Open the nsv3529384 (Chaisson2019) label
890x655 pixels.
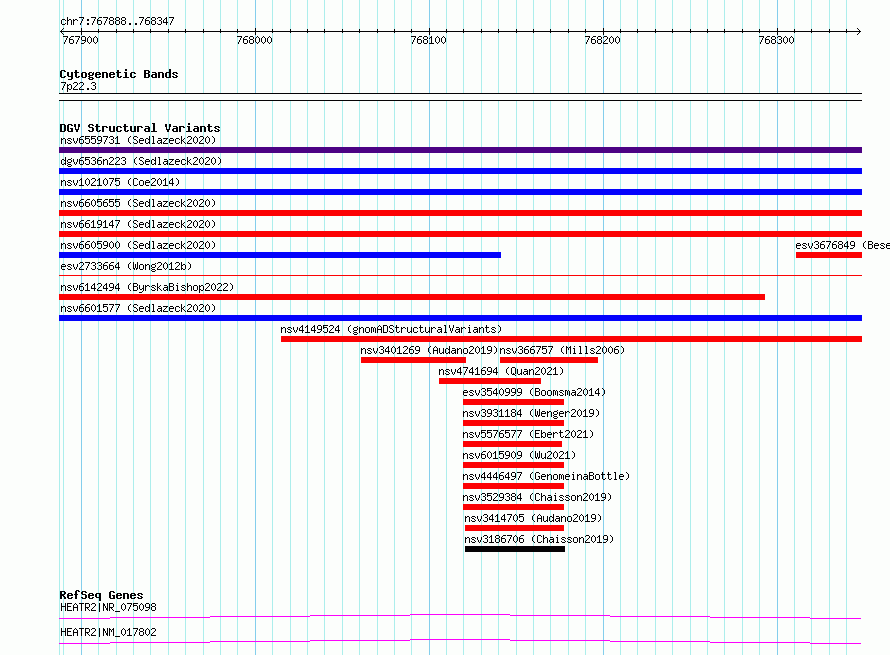click(538, 497)
